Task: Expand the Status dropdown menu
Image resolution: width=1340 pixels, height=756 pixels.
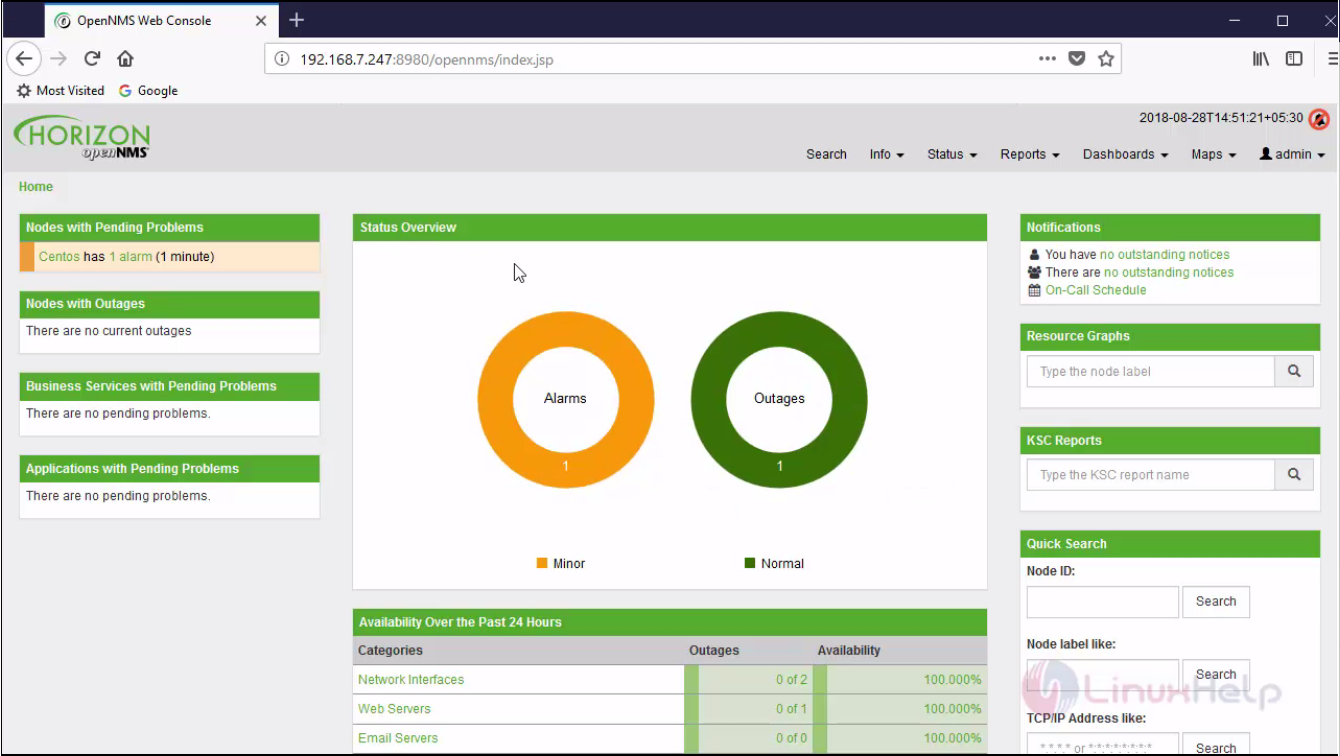Action: (x=952, y=154)
